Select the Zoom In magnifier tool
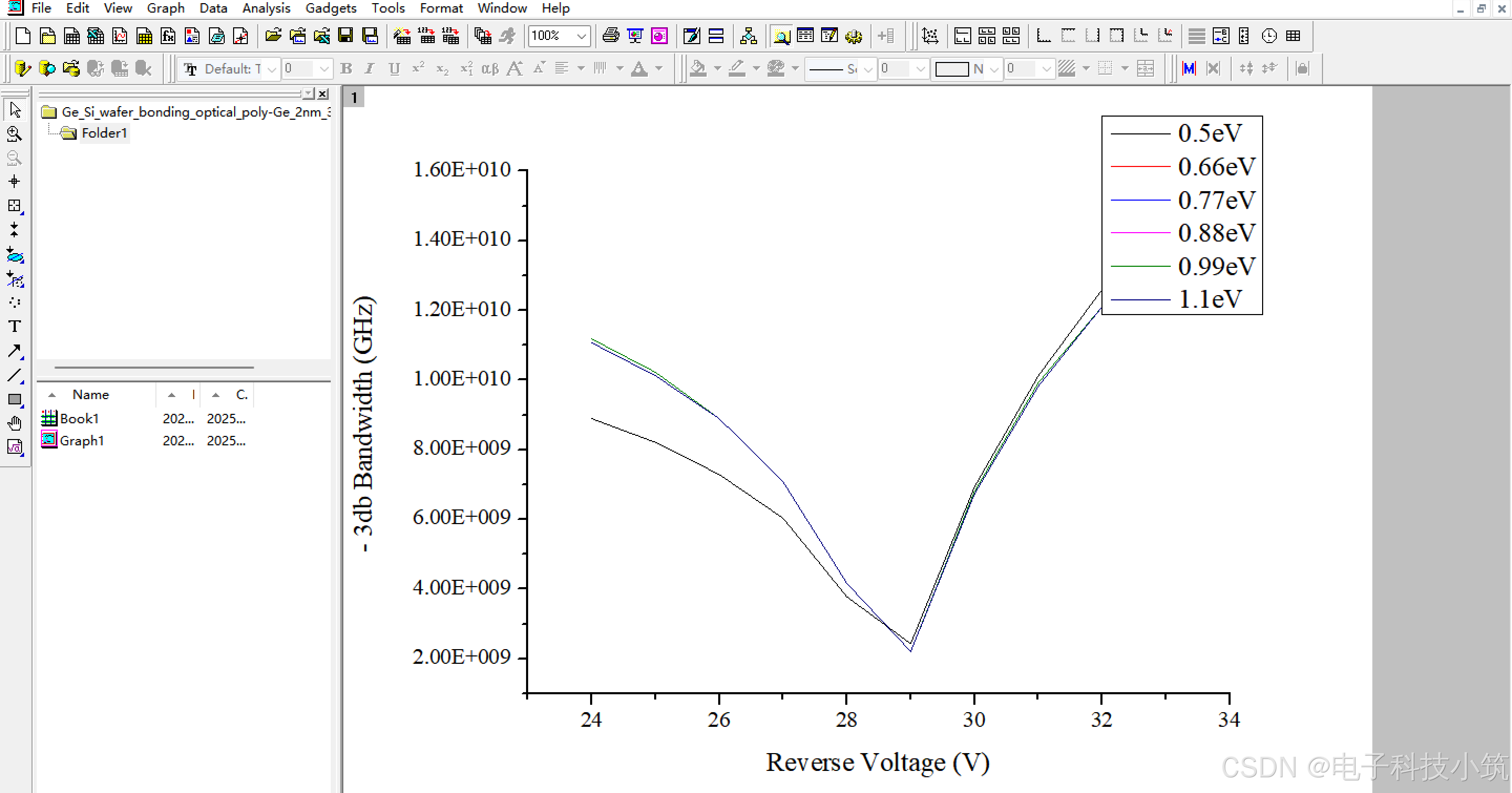The width and height of the screenshot is (1512, 793). 15,134
